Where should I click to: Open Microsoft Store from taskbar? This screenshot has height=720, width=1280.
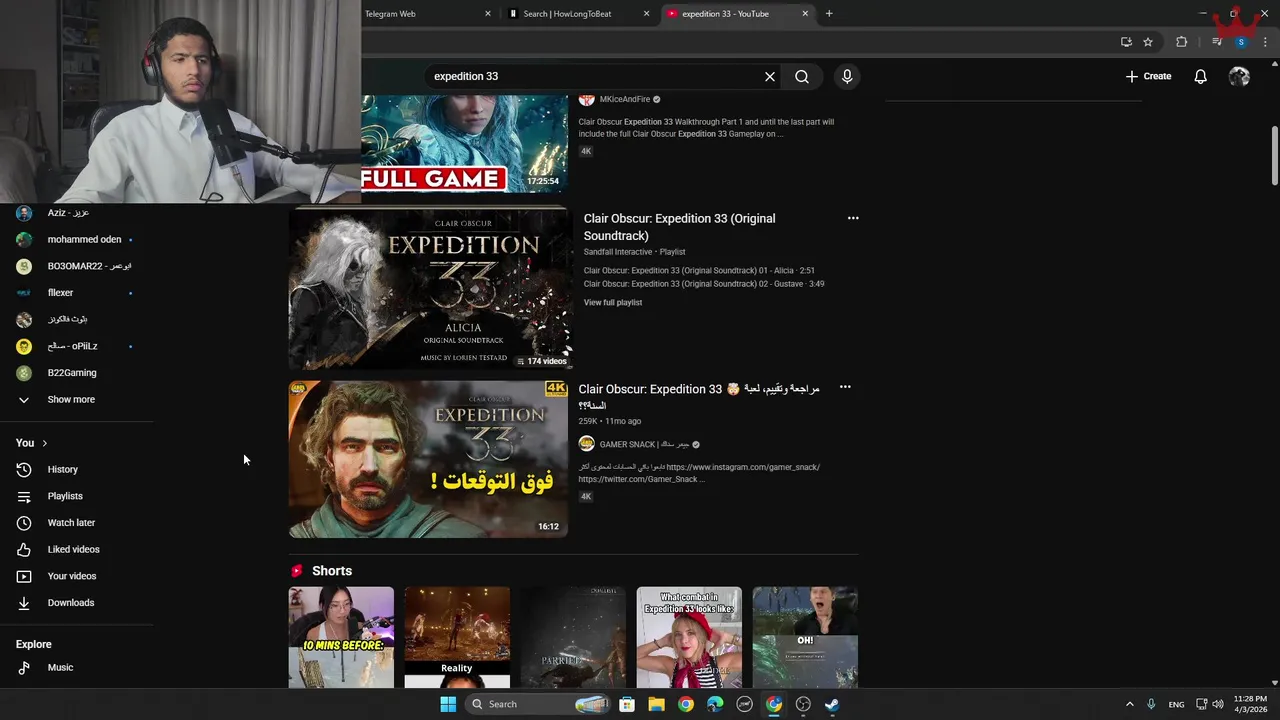[x=627, y=704]
